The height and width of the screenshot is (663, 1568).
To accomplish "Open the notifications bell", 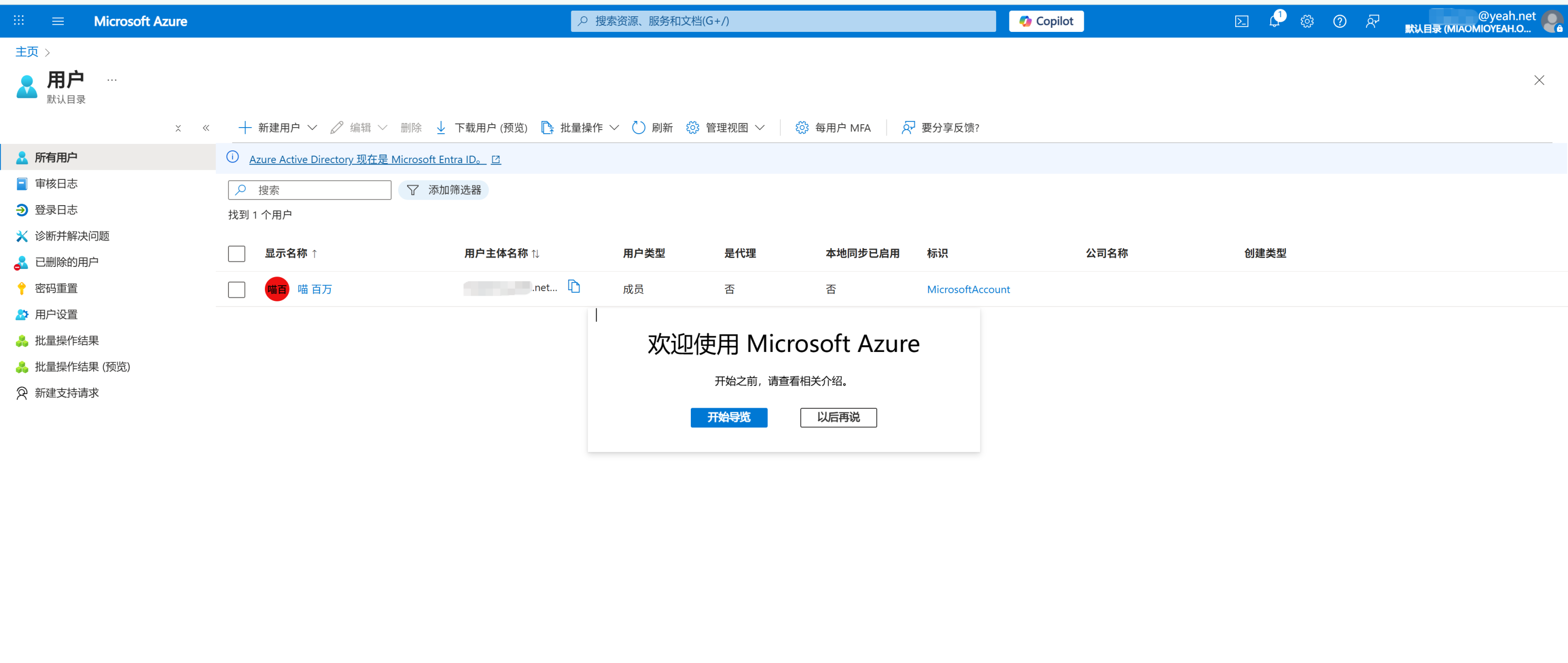I will click(1274, 21).
